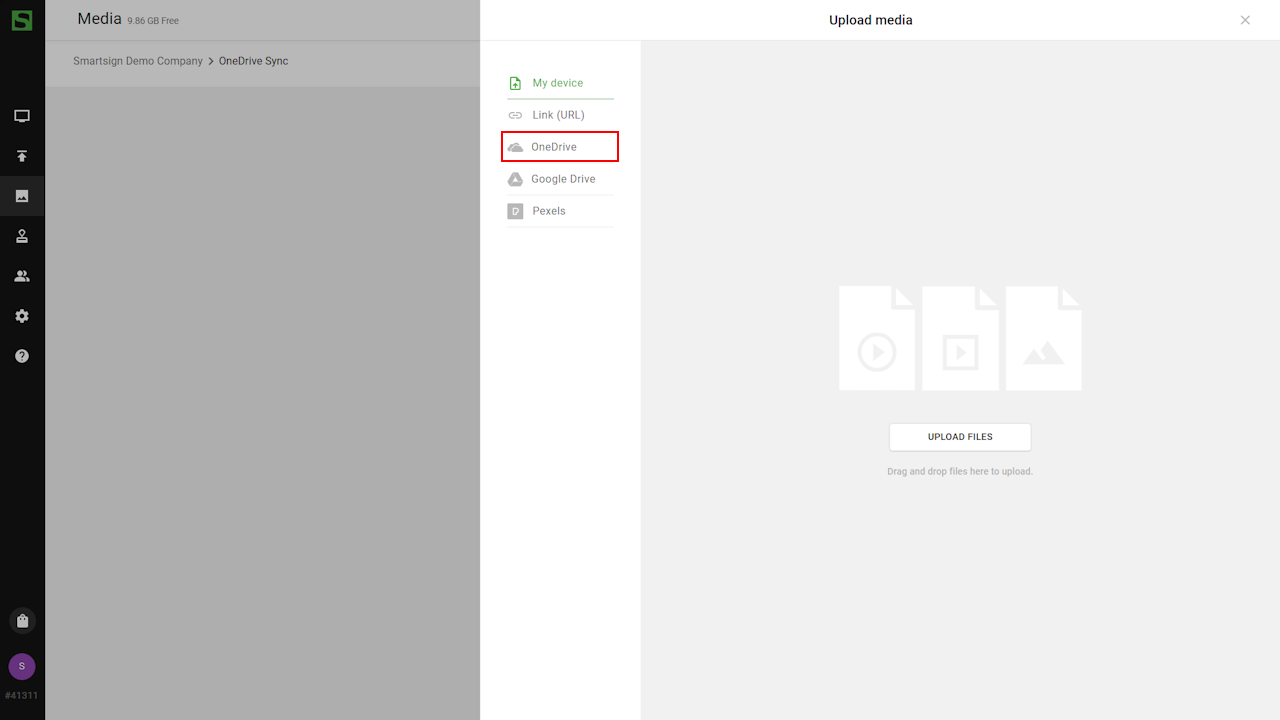Choose Google Drive as the upload source
1280x720 pixels.
click(562, 179)
